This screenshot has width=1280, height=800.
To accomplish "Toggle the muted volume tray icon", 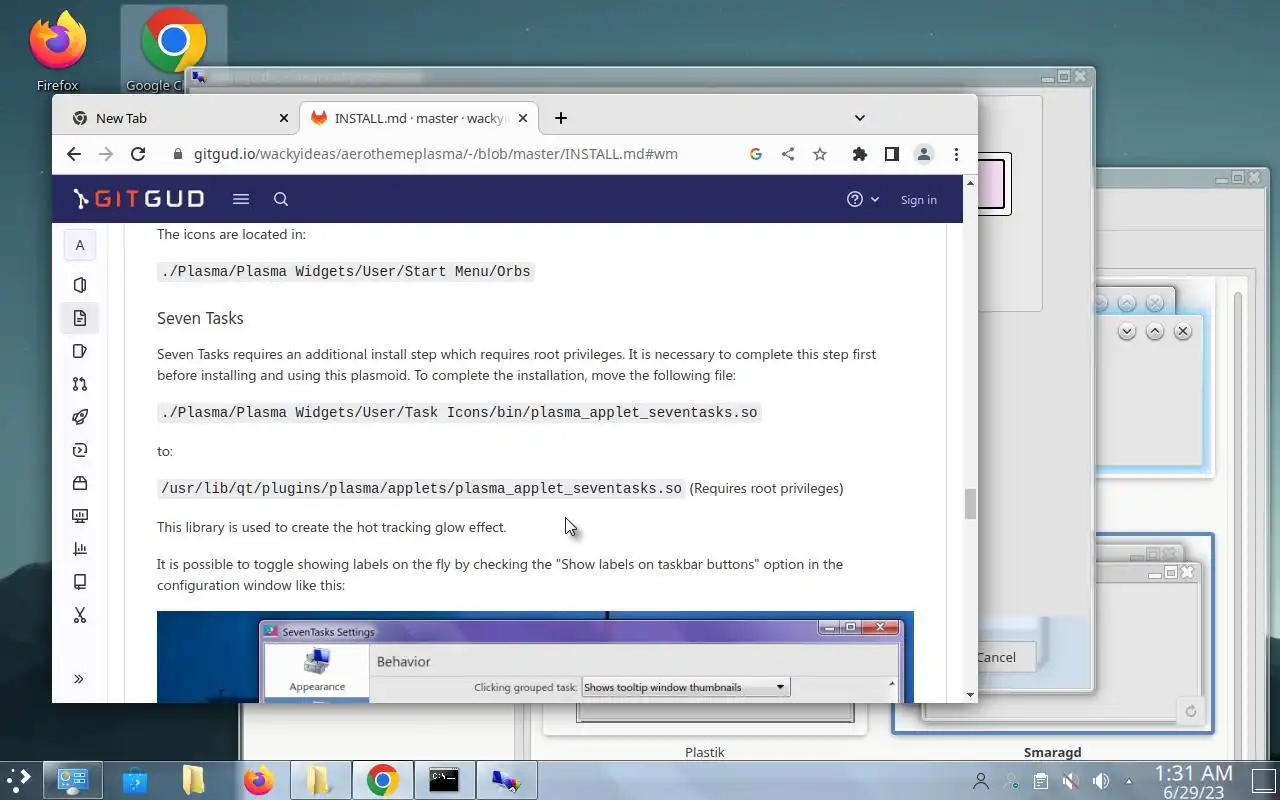I will pos(1070,781).
